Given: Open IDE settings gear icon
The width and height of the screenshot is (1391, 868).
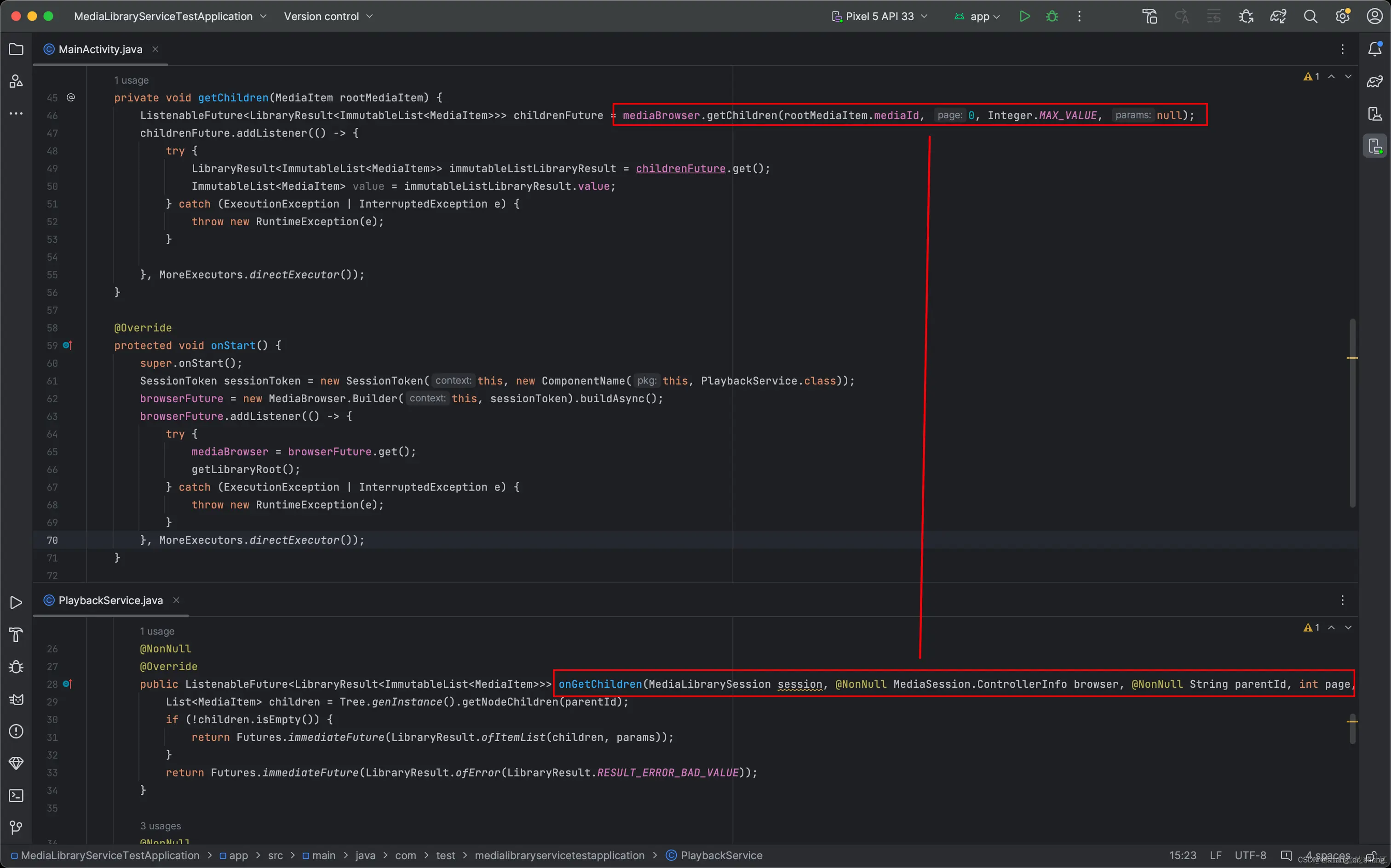Looking at the screenshot, I should pyautogui.click(x=1342, y=16).
